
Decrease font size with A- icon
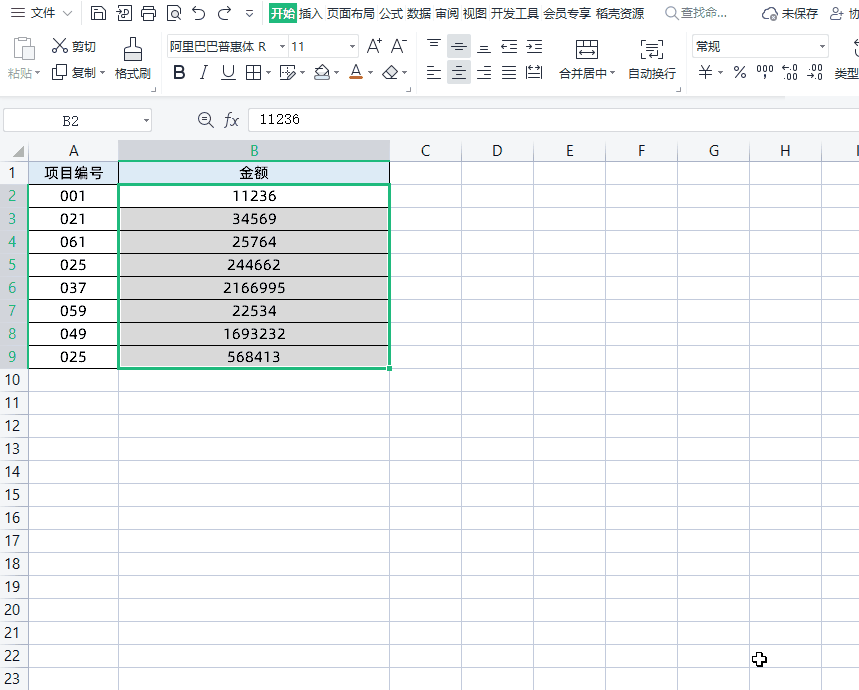[x=399, y=46]
